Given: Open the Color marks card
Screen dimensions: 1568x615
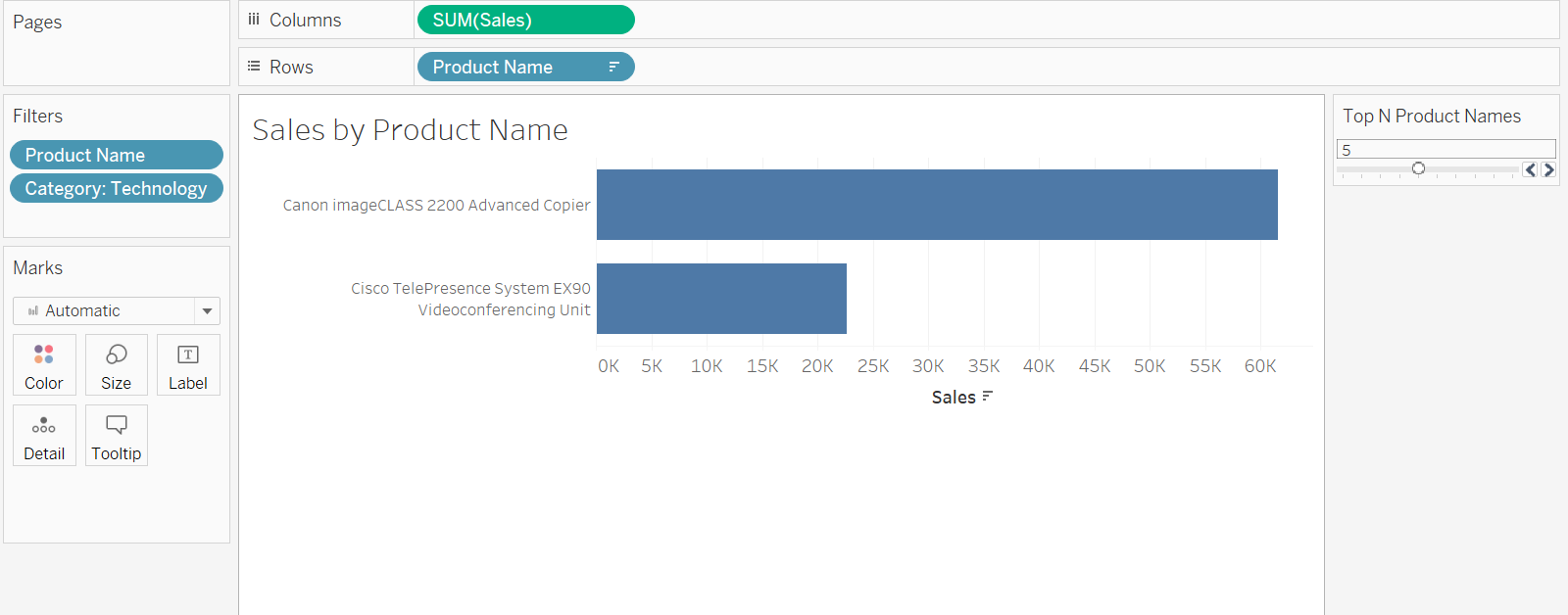Looking at the screenshot, I should click(x=44, y=364).
